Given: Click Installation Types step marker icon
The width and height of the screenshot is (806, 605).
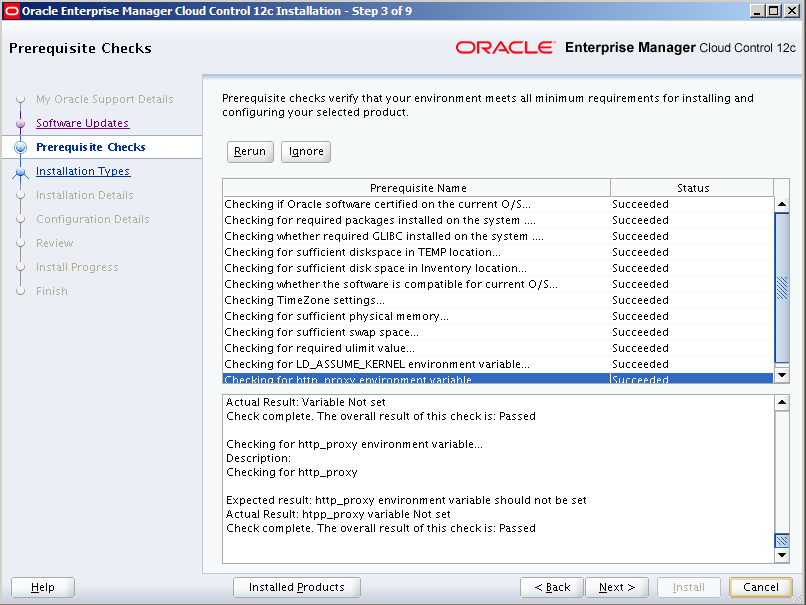Looking at the screenshot, I should point(20,172).
